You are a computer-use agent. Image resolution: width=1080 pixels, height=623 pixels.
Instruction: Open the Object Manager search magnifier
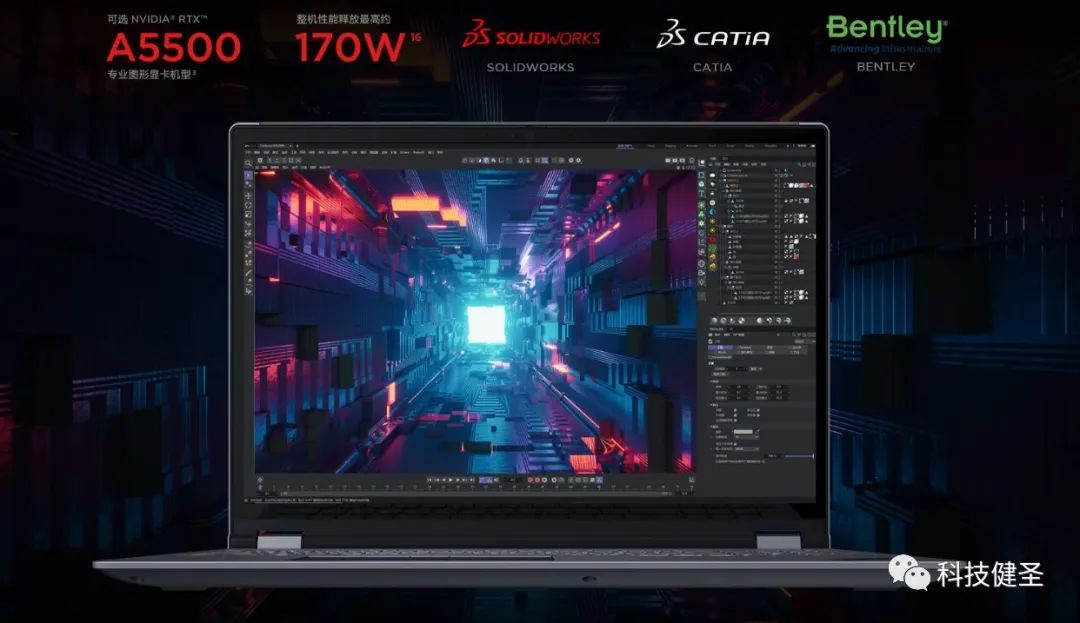[799, 165]
